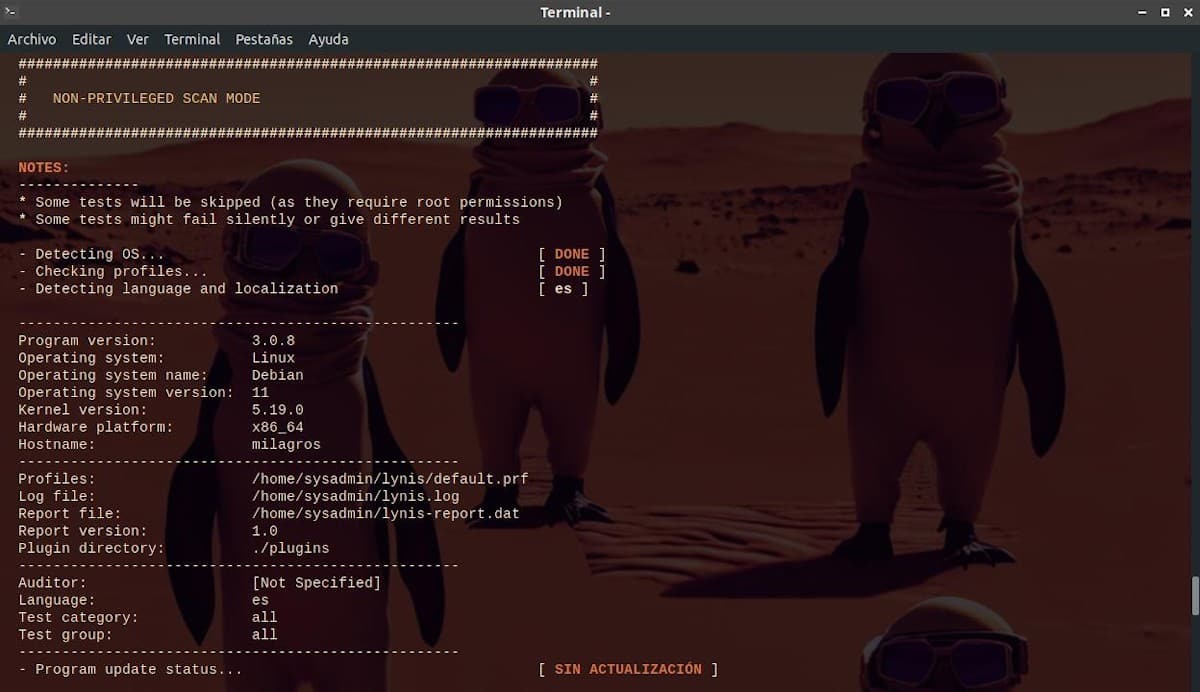Screen dimensions: 1200x692
Task: Click the 'Program version:' label
Action: click(x=87, y=340)
